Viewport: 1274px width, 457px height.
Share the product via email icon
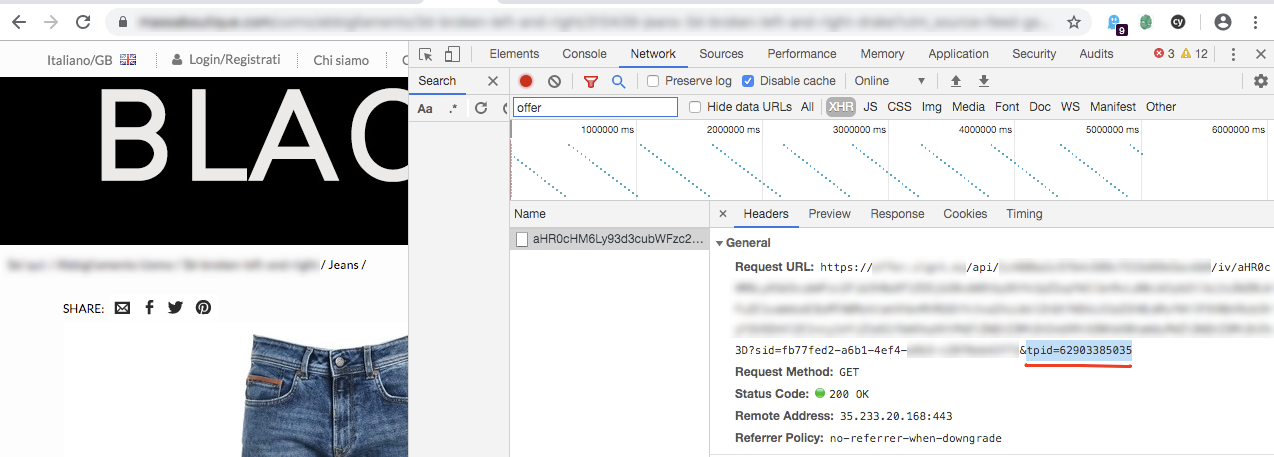(x=122, y=308)
